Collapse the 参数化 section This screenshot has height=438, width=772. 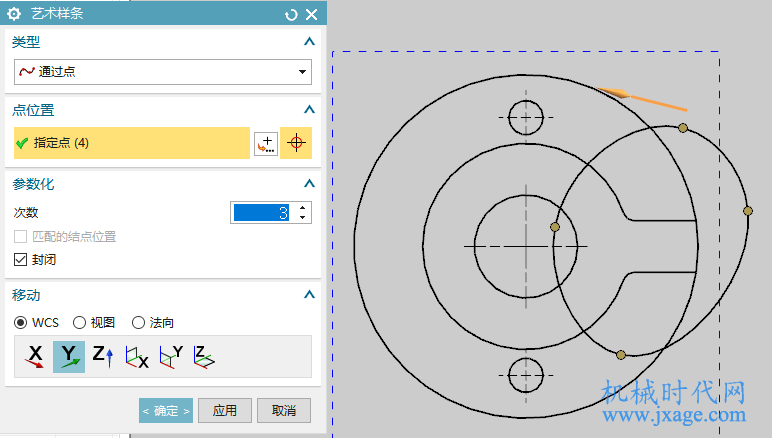[309, 184]
